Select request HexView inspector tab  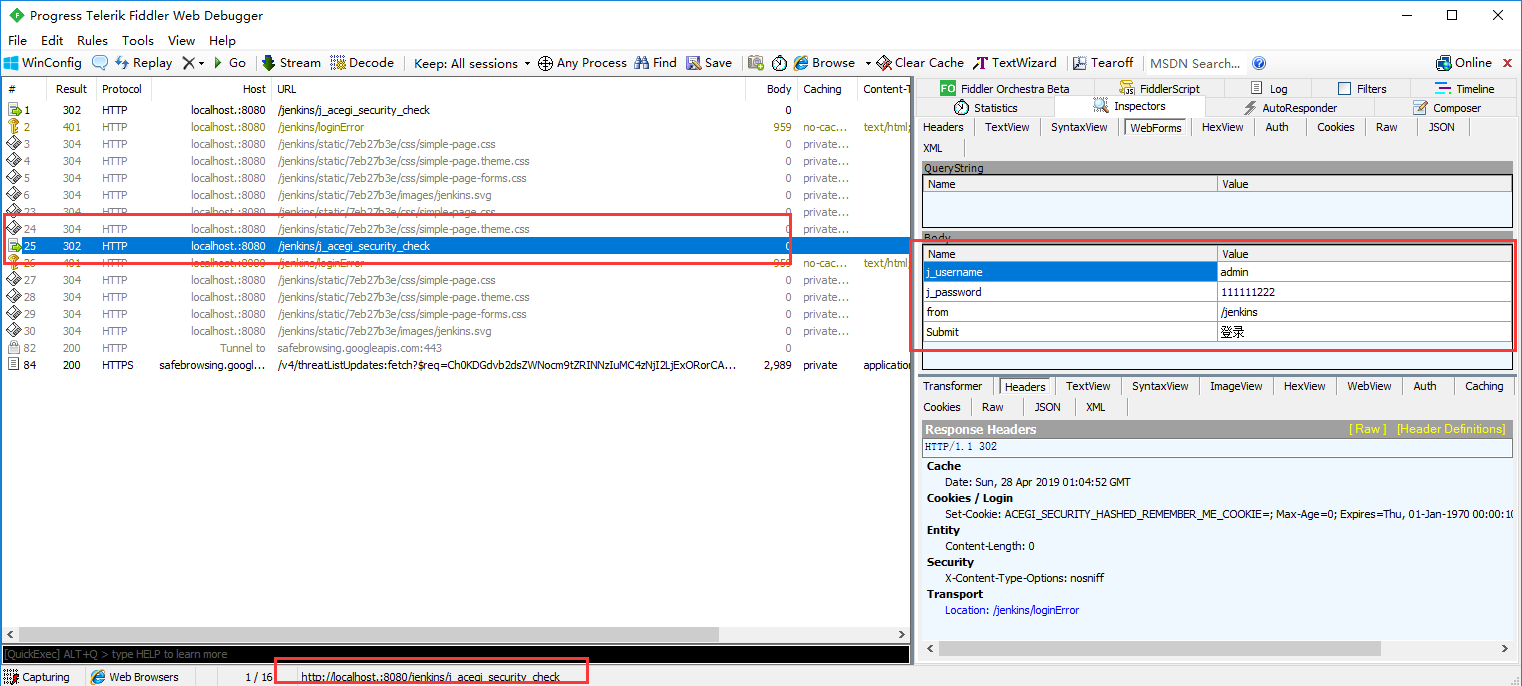(x=1222, y=128)
